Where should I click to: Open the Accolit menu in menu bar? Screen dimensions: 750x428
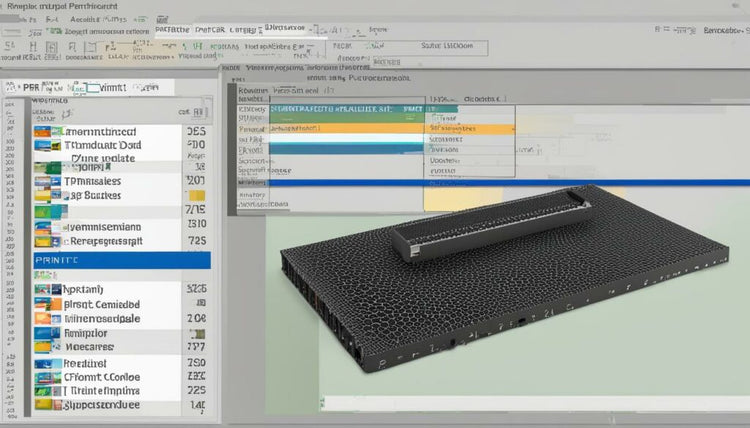coord(87,20)
